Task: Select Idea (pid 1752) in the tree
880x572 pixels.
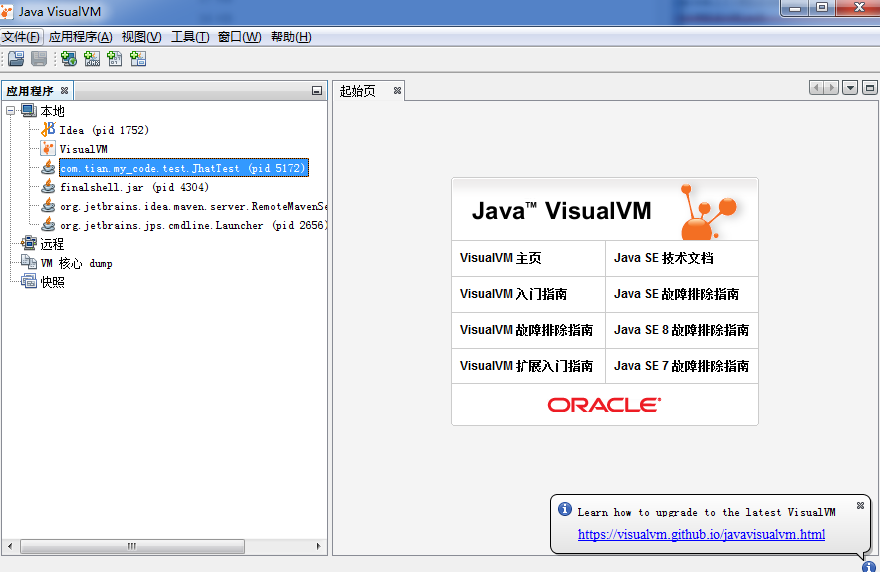Action: (103, 130)
